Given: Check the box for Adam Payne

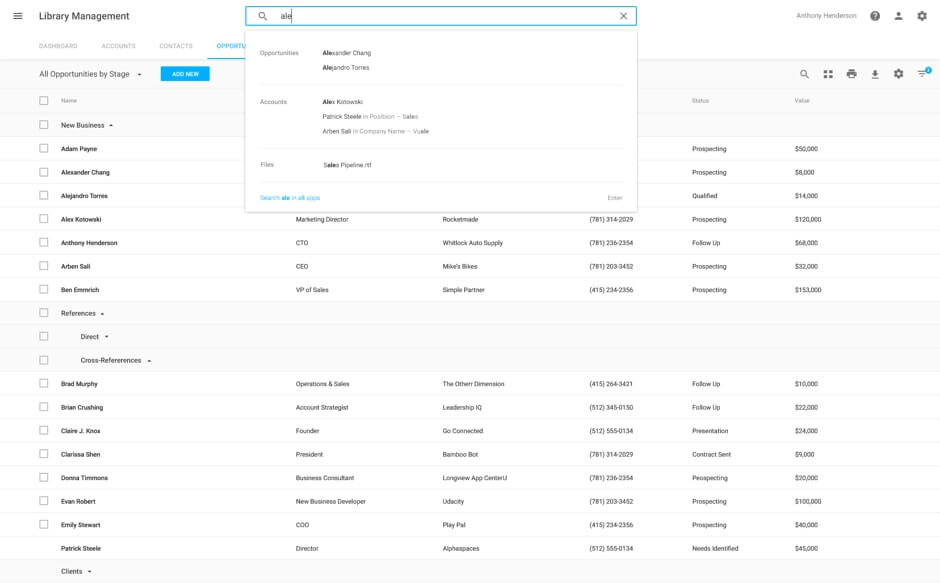Looking at the screenshot, I should 43,149.
